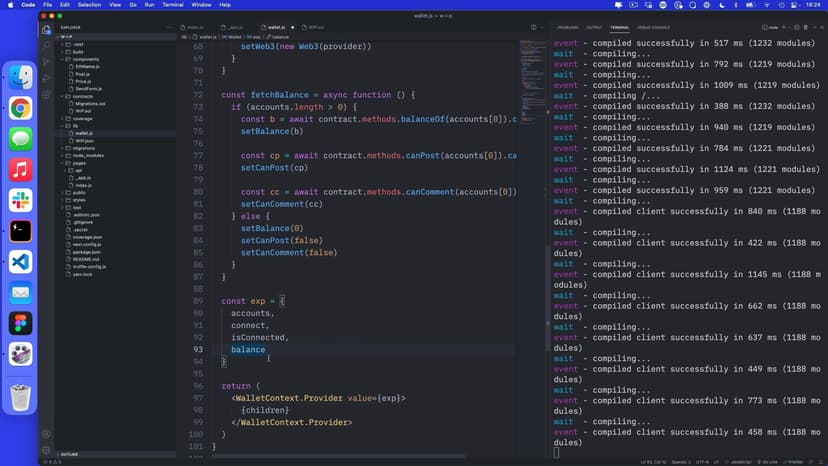Switch to the DEBUG CONSOLE panel tab
Screen dimensions: 828x466
coord(654,27)
